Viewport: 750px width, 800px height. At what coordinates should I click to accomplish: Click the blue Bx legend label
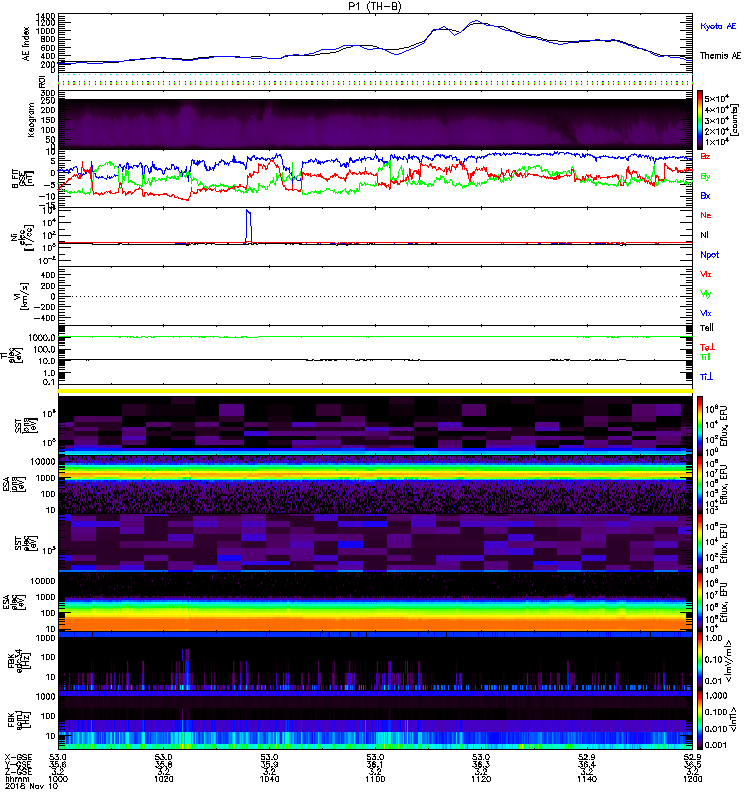[x=705, y=195]
